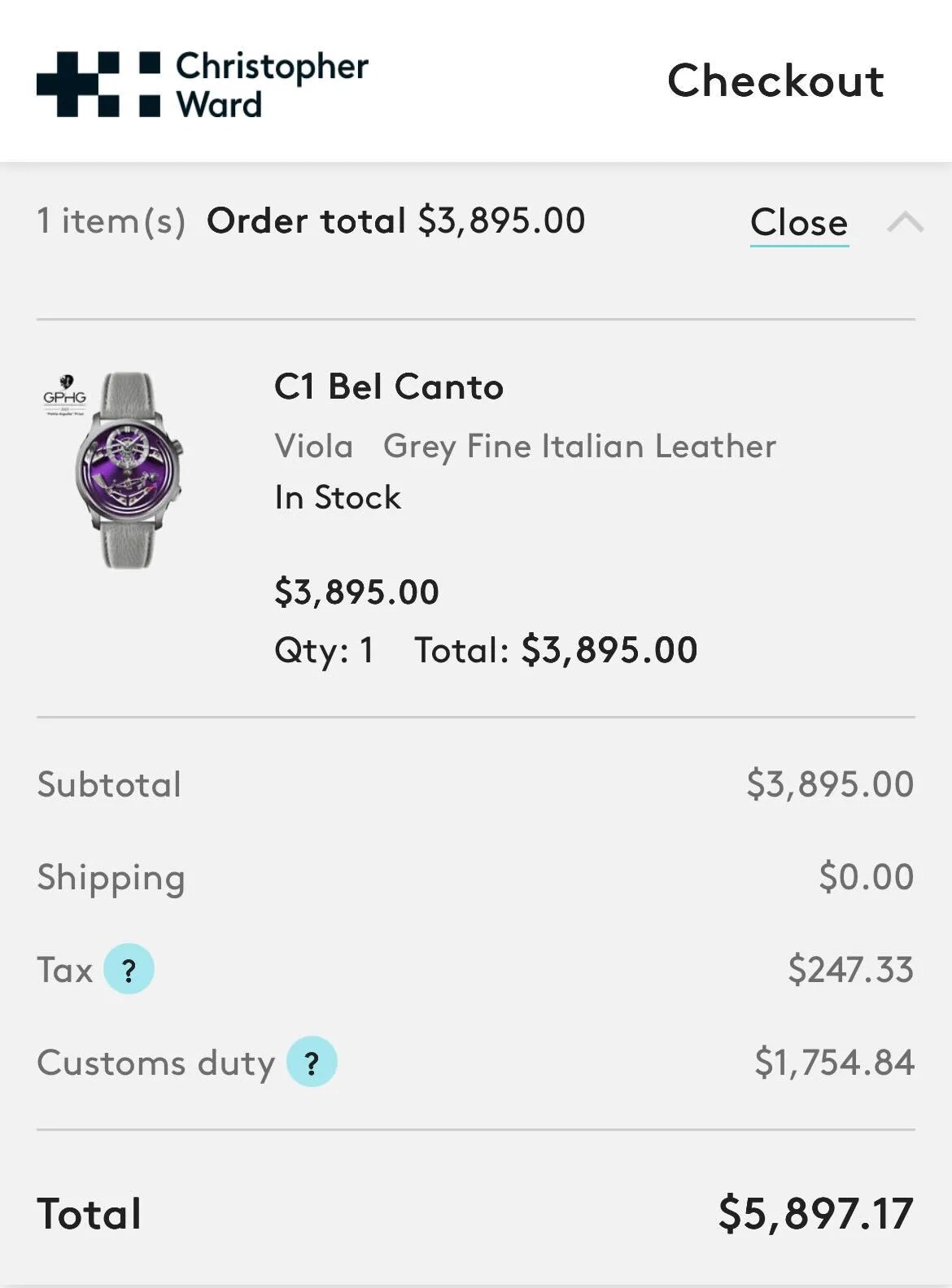Click the Qty: 1 quantity text
952x1288 pixels.
coord(324,650)
